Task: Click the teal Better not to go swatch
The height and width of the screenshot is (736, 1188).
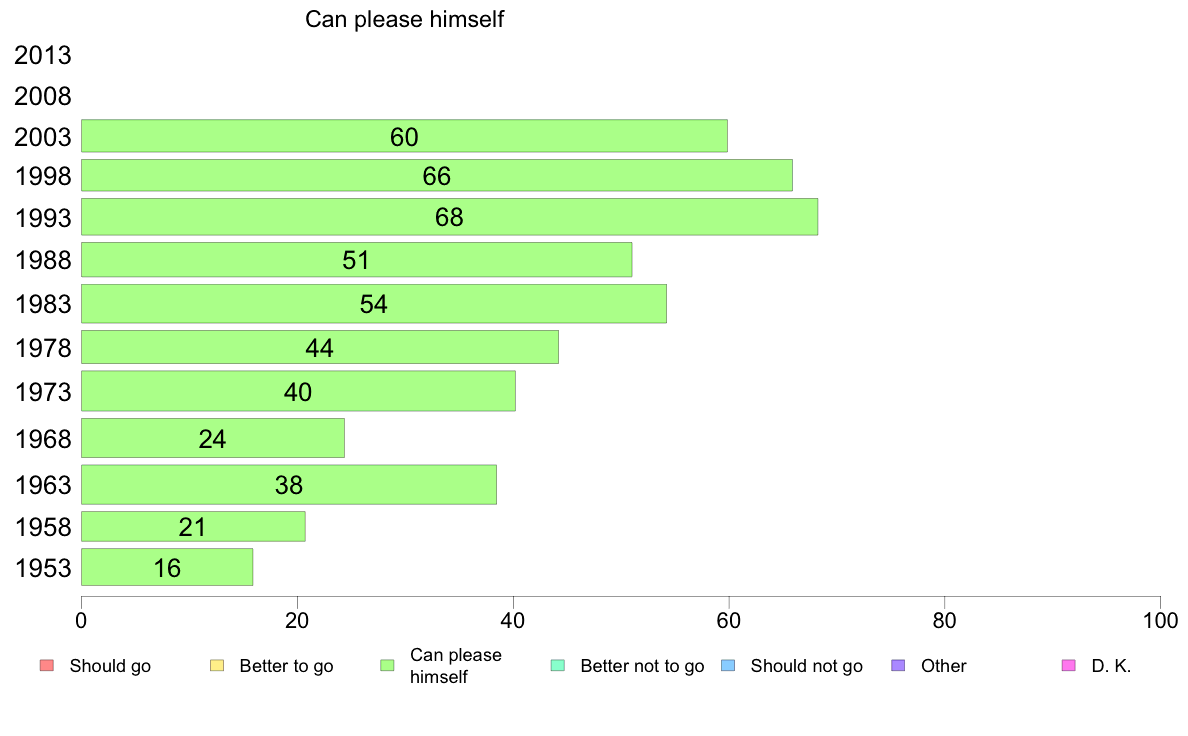Action: click(x=558, y=666)
